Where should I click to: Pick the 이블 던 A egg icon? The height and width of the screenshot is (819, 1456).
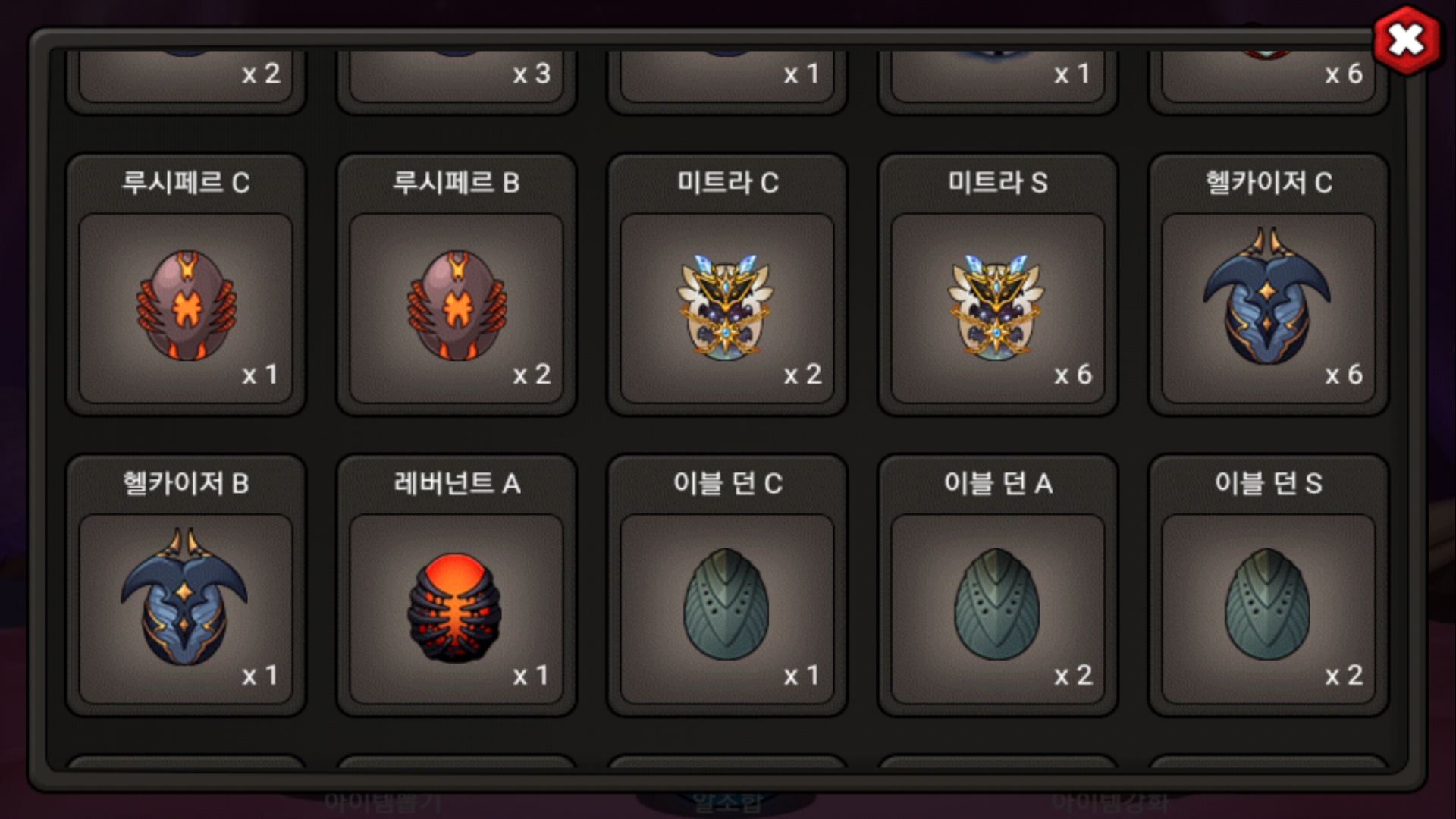(996, 604)
